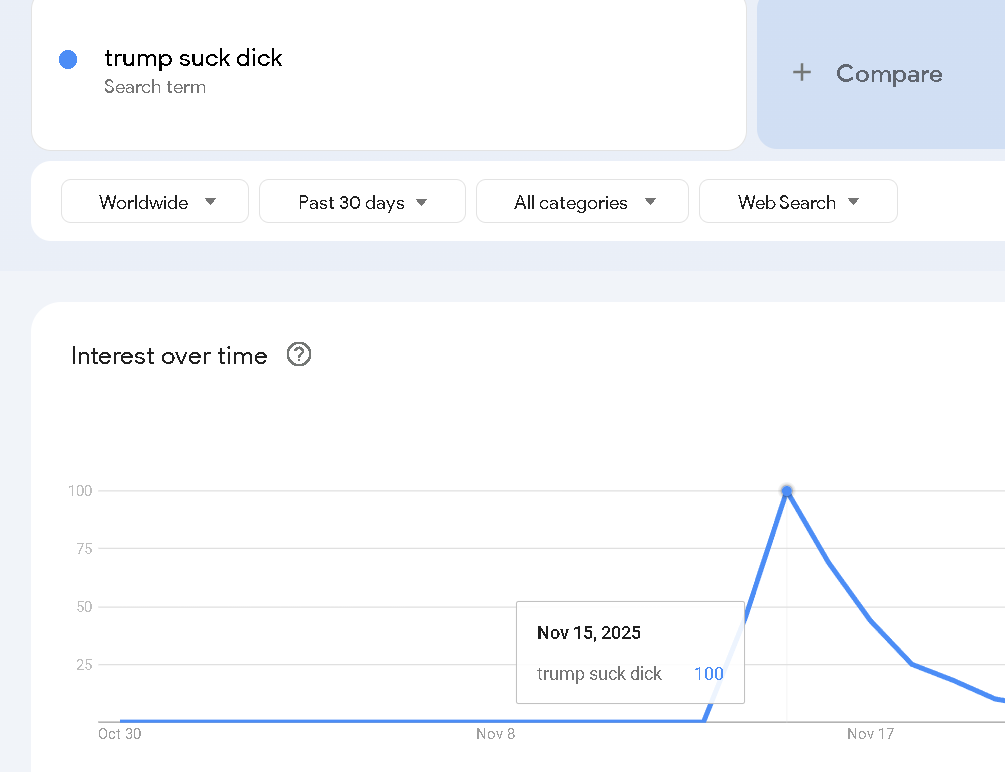Click the arrow icon next to Web Search
Viewport: 1005px width, 772px height.
(854, 202)
